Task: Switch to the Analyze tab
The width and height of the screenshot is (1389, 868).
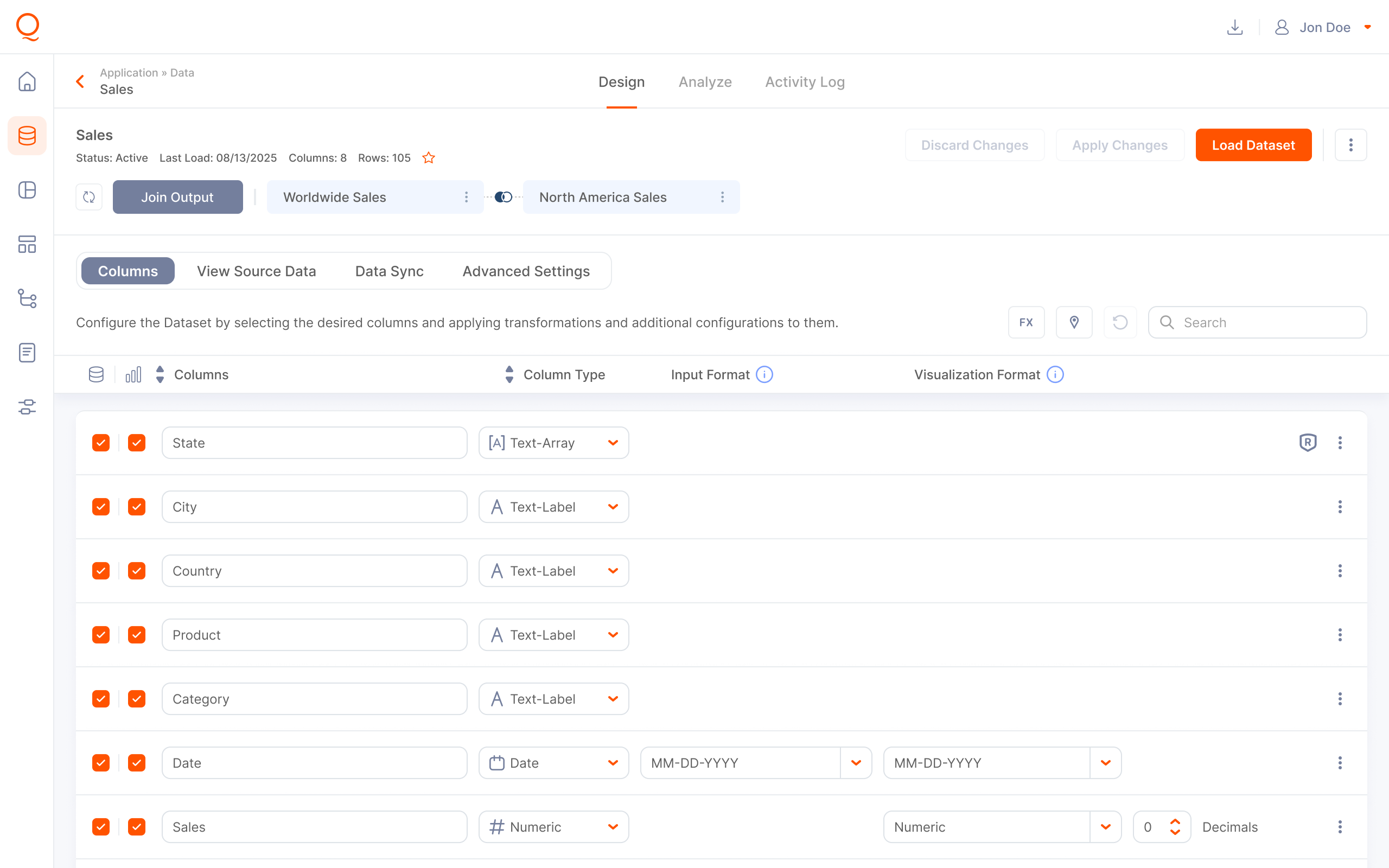Action: [x=705, y=82]
